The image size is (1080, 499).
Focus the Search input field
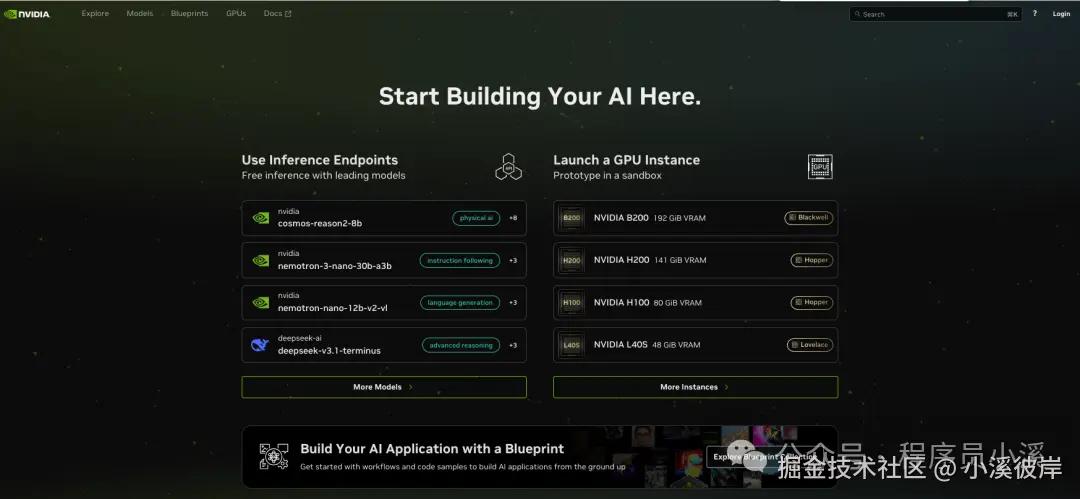tap(935, 14)
